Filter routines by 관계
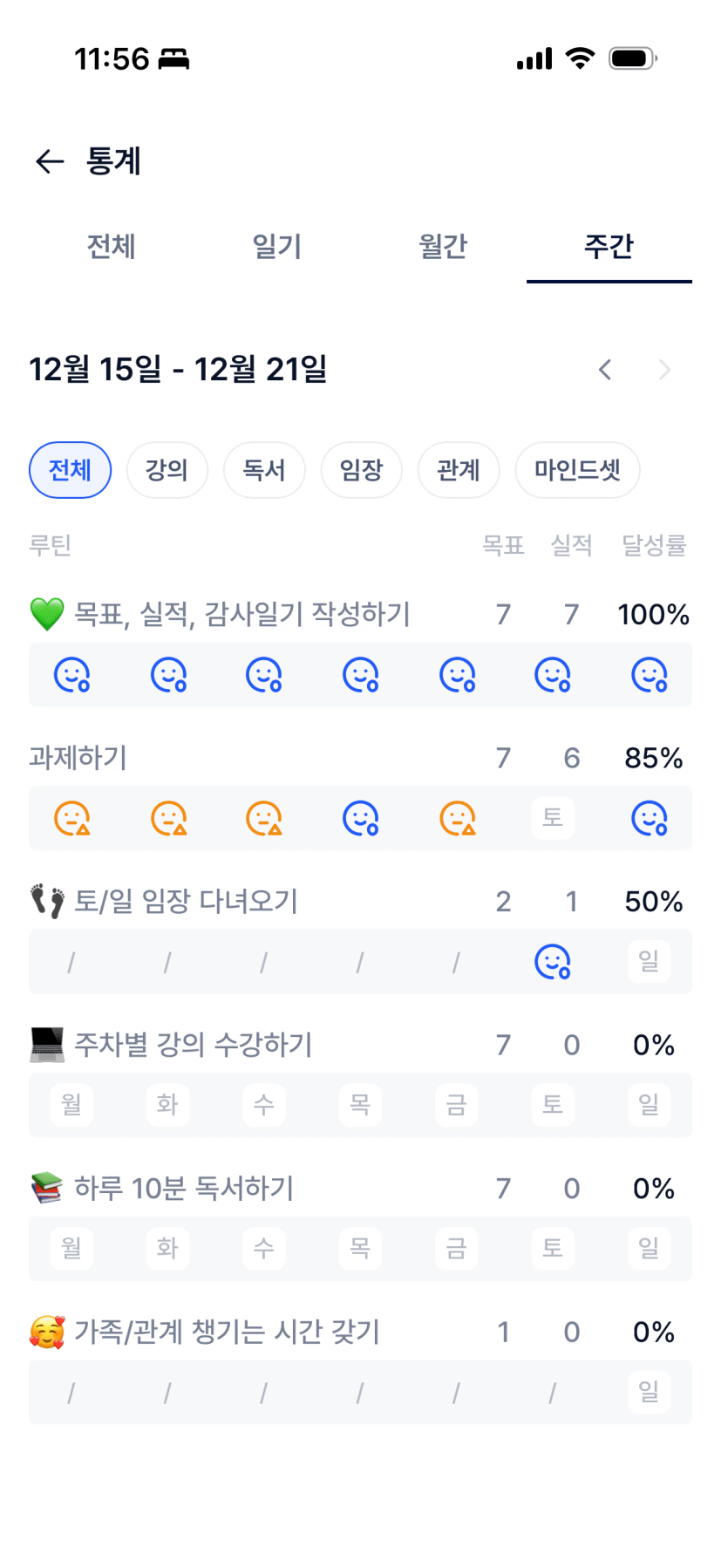 point(459,470)
